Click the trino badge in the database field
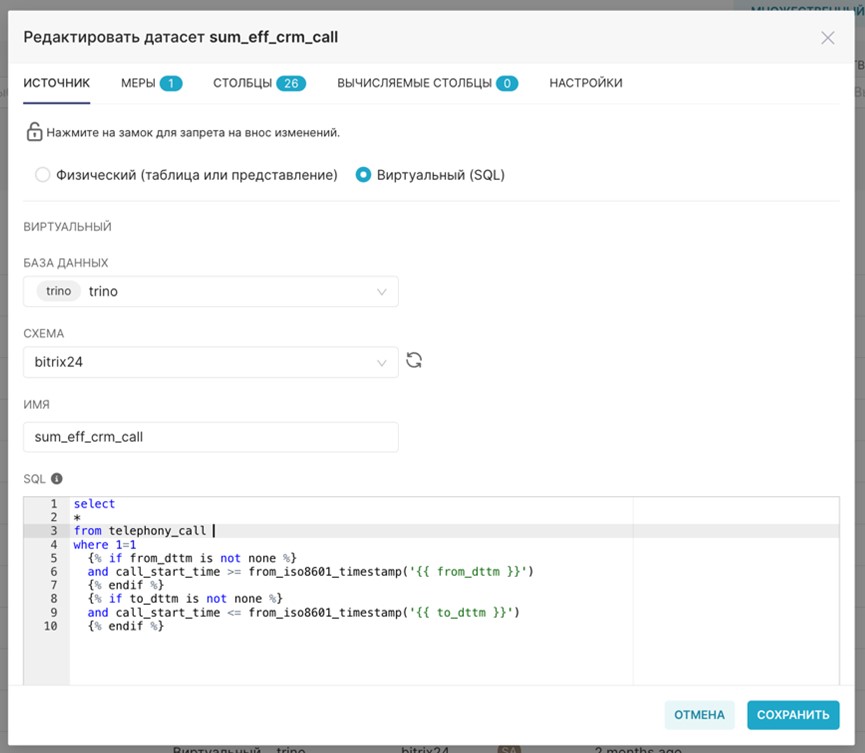865x753 pixels. click(x=59, y=291)
